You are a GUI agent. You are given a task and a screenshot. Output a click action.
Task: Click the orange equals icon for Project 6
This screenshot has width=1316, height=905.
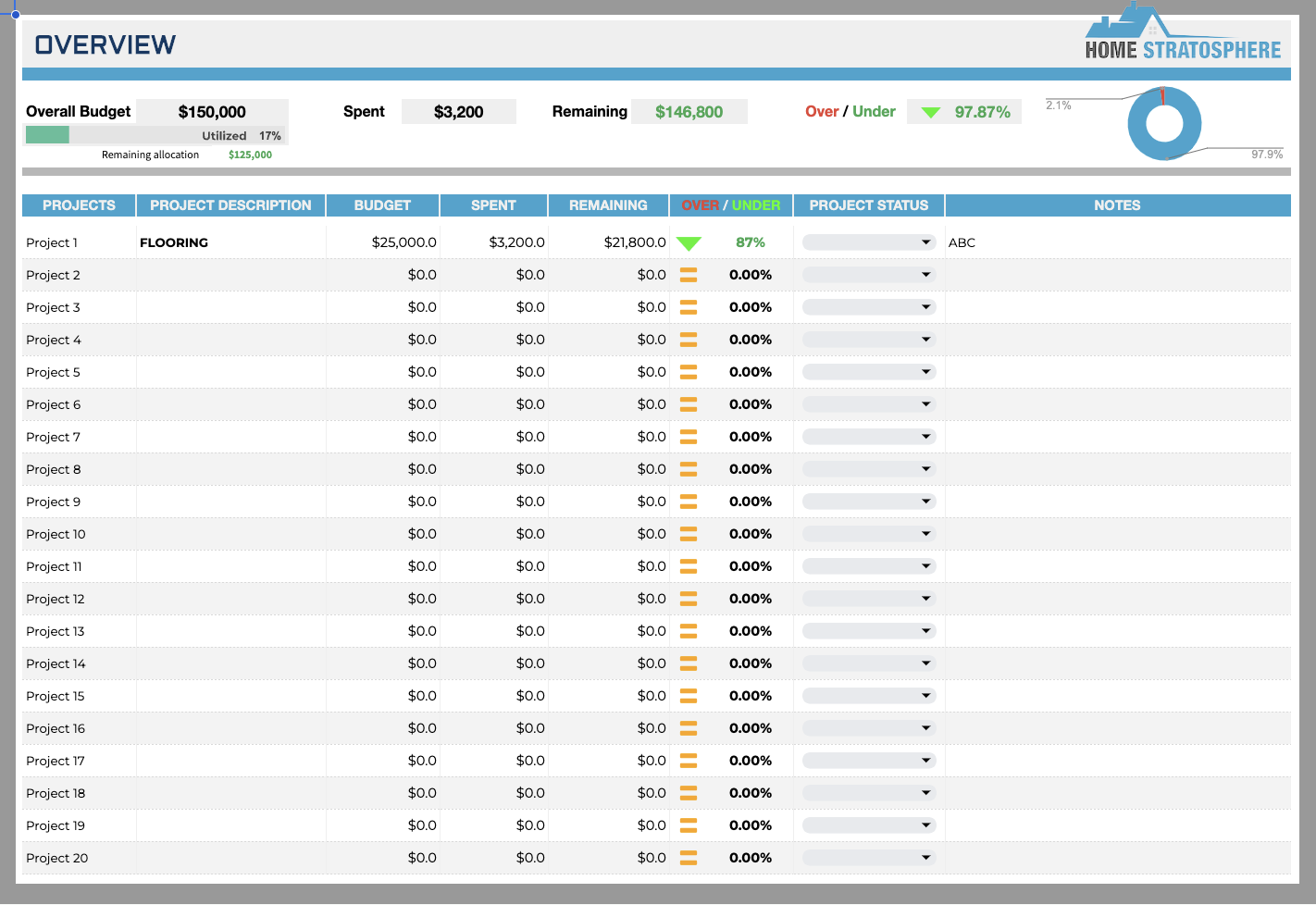(x=689, y=404)
